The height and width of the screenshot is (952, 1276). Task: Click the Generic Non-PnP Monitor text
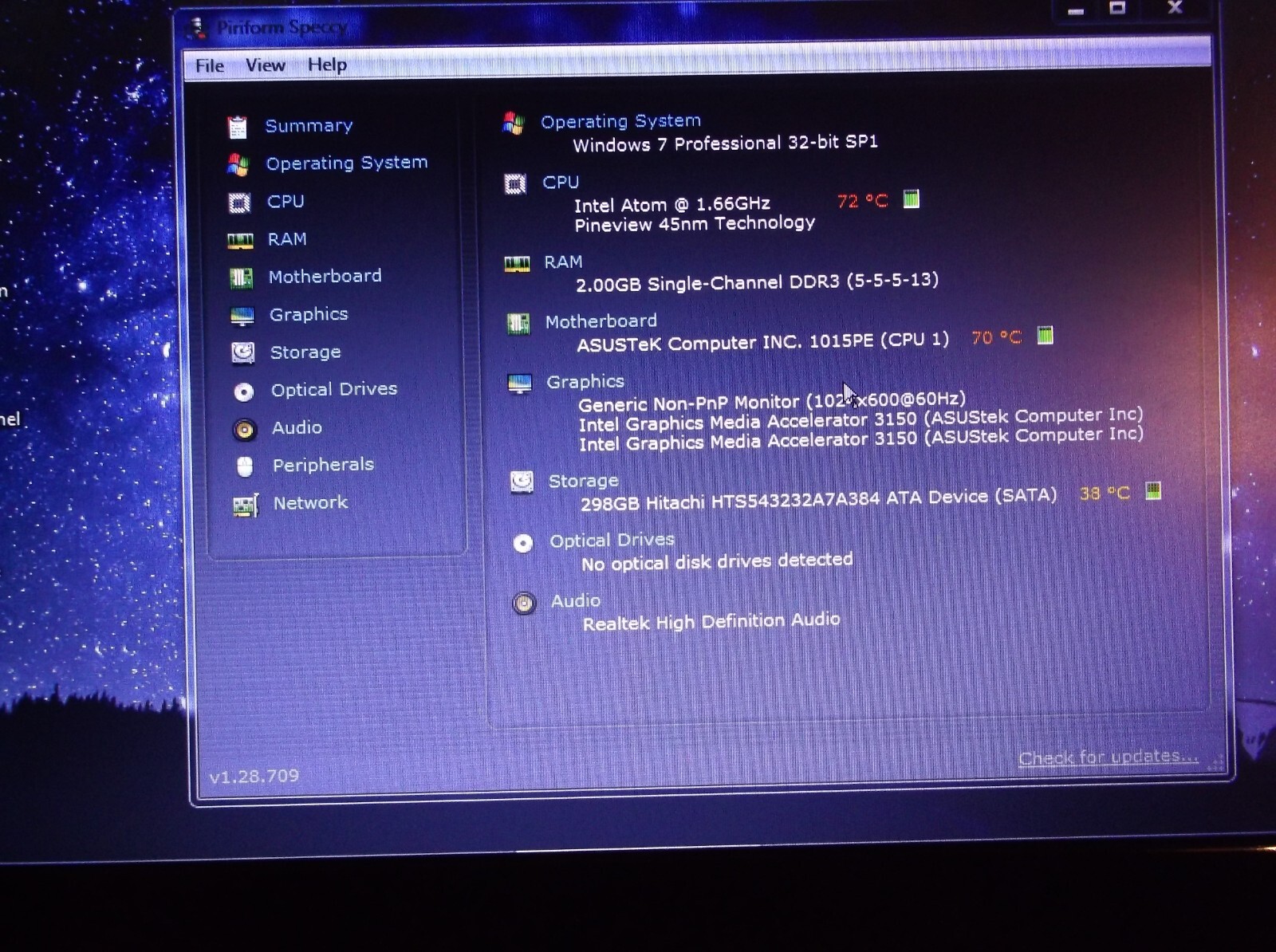point(772,401)
